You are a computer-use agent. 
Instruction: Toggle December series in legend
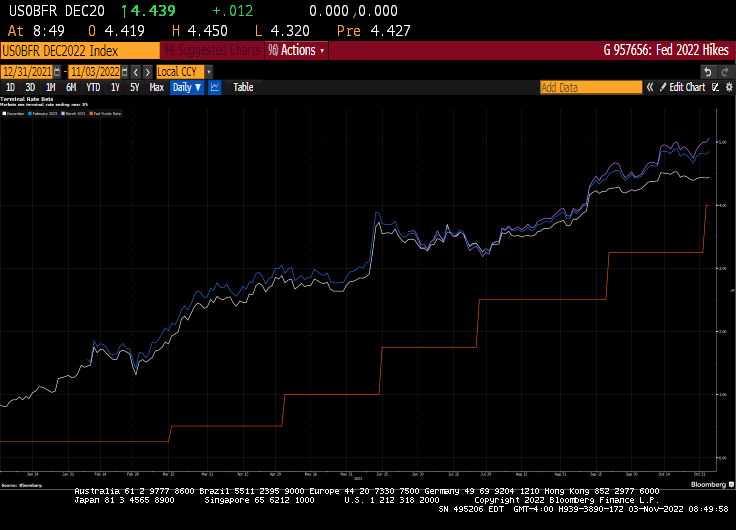click(17, 114)
